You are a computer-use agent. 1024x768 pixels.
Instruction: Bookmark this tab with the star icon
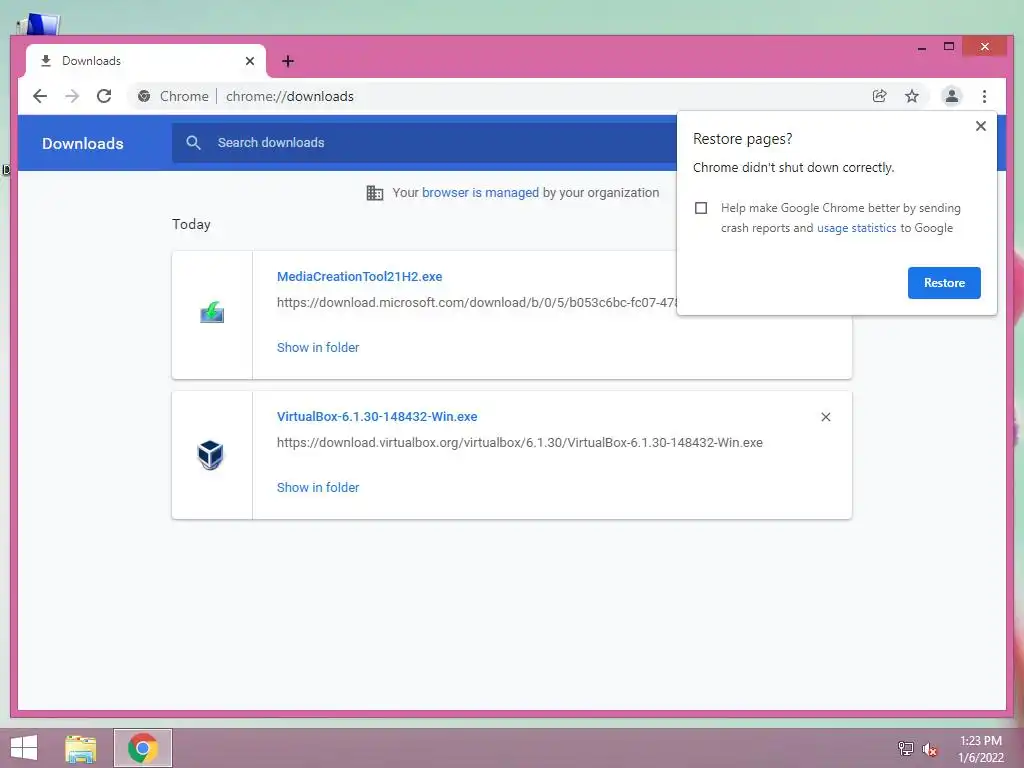(912, 97)
